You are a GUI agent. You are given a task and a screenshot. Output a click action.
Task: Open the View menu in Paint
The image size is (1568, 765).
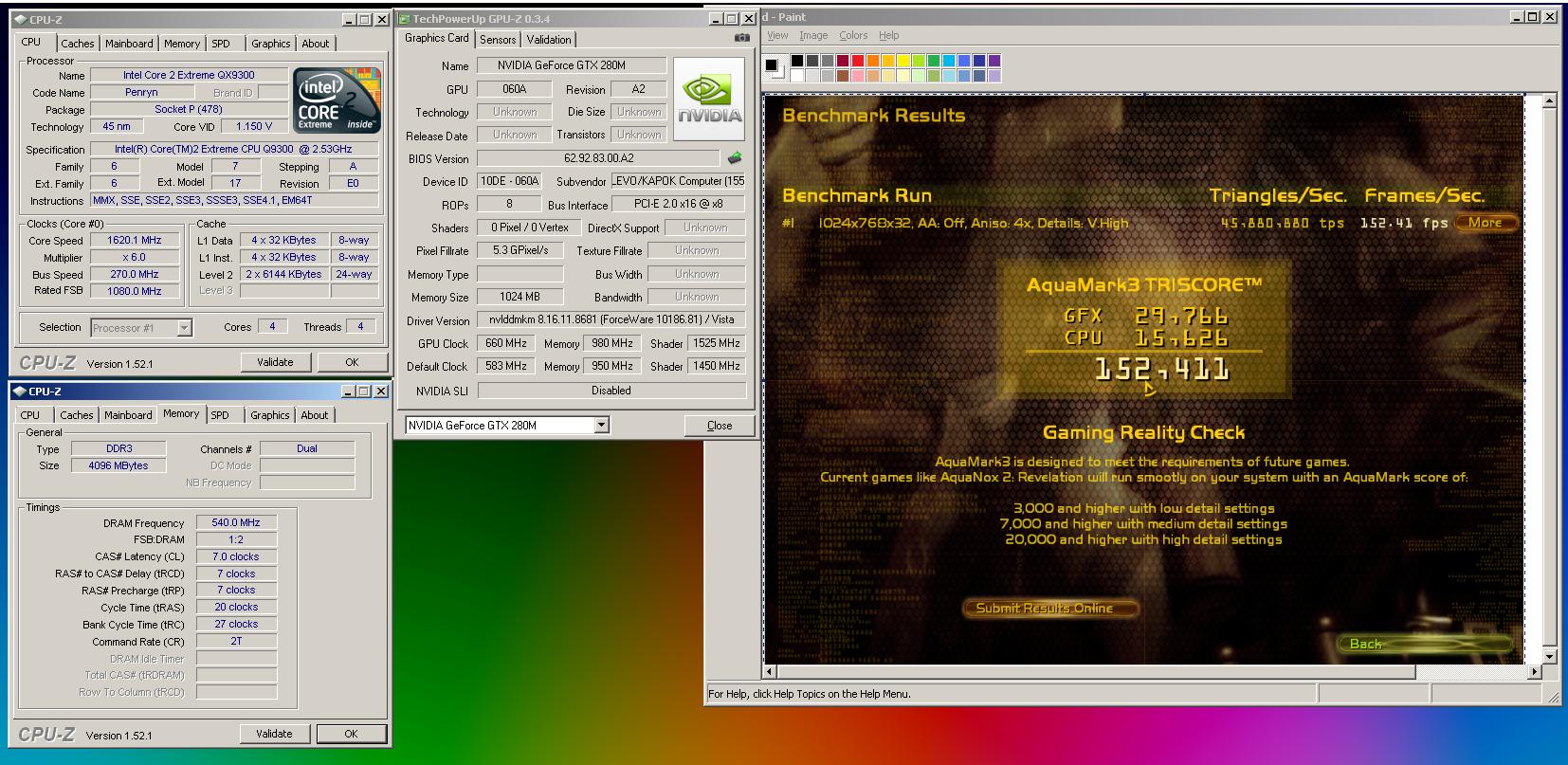[x=777, y=35]
